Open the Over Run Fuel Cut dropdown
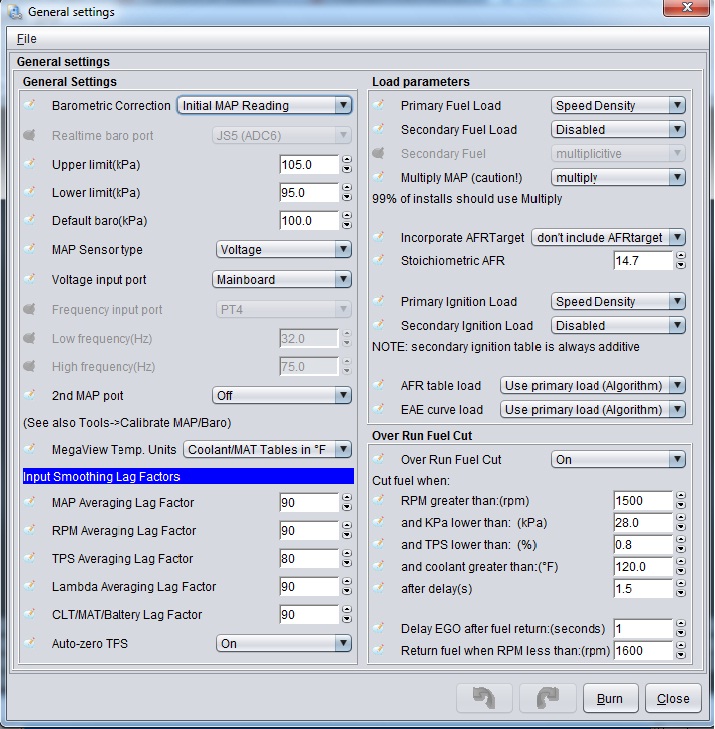Screen dimensions: 715x729 pos(618,460)
